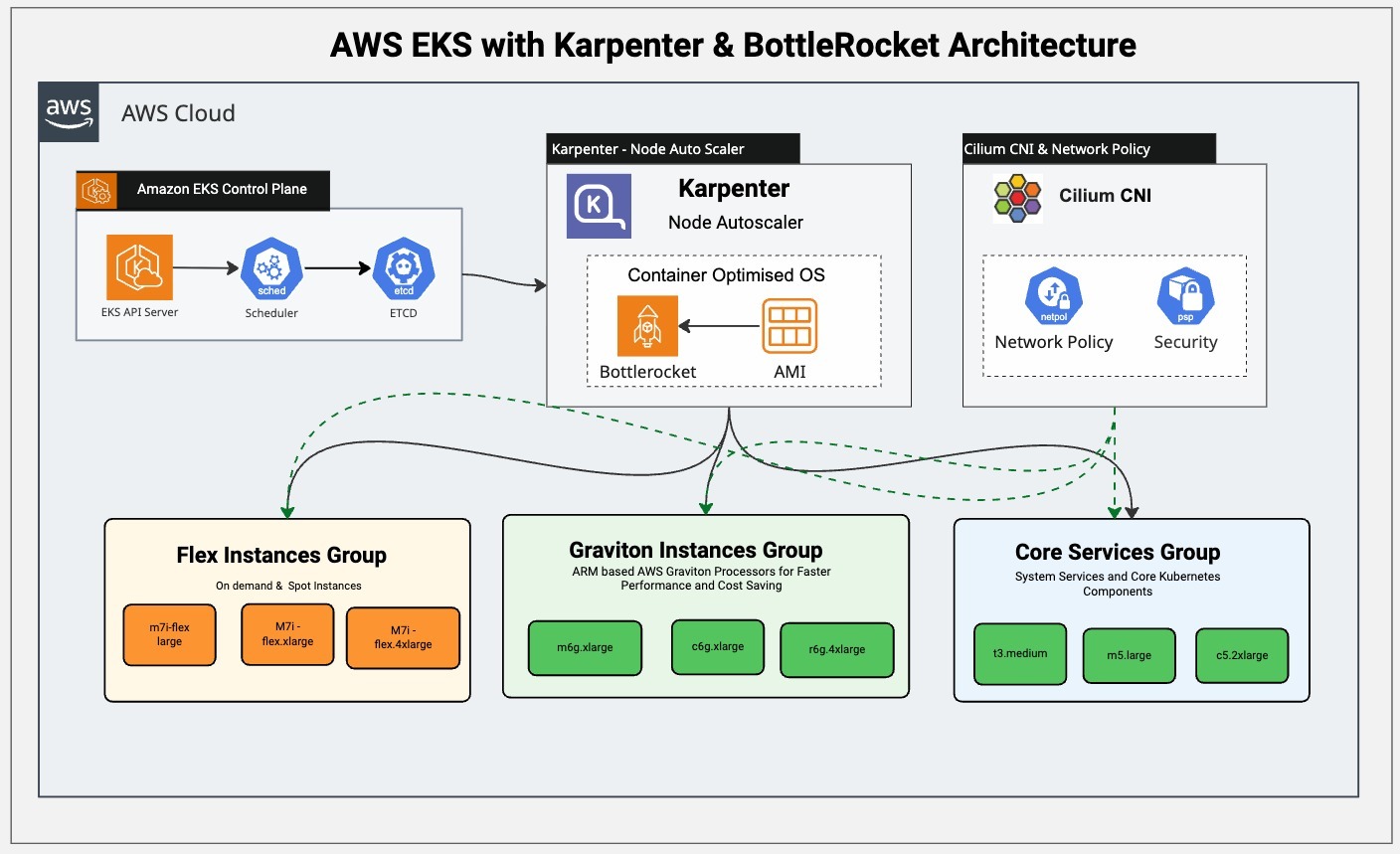Select the c5.2xlarge instance box

[1242, 656]
